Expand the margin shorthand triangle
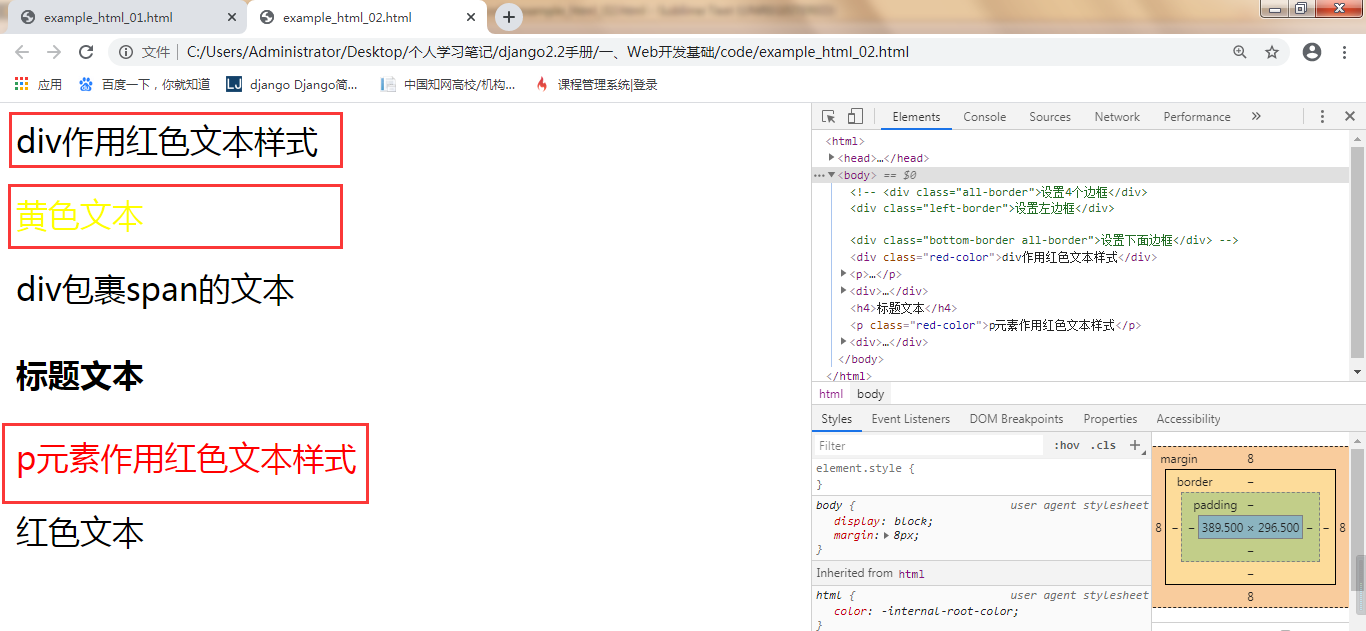Image resolution: width=1366 pixels, height=631 pixels. (x=888, y=535)
